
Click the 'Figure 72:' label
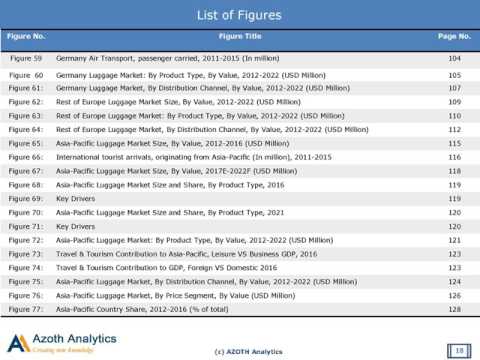(x=26, y=240)
